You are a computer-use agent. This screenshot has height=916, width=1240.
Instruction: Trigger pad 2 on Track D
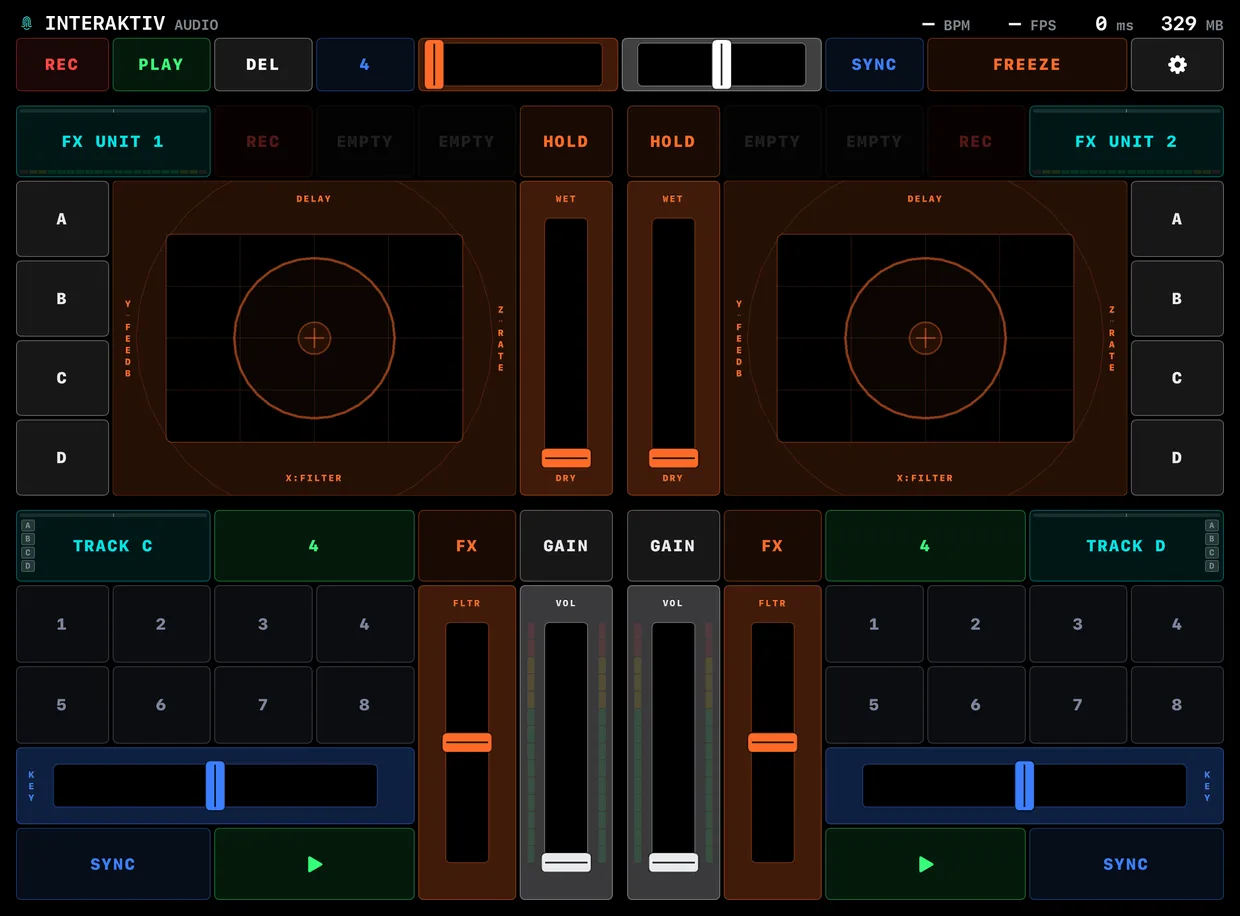tap(976, 624)
